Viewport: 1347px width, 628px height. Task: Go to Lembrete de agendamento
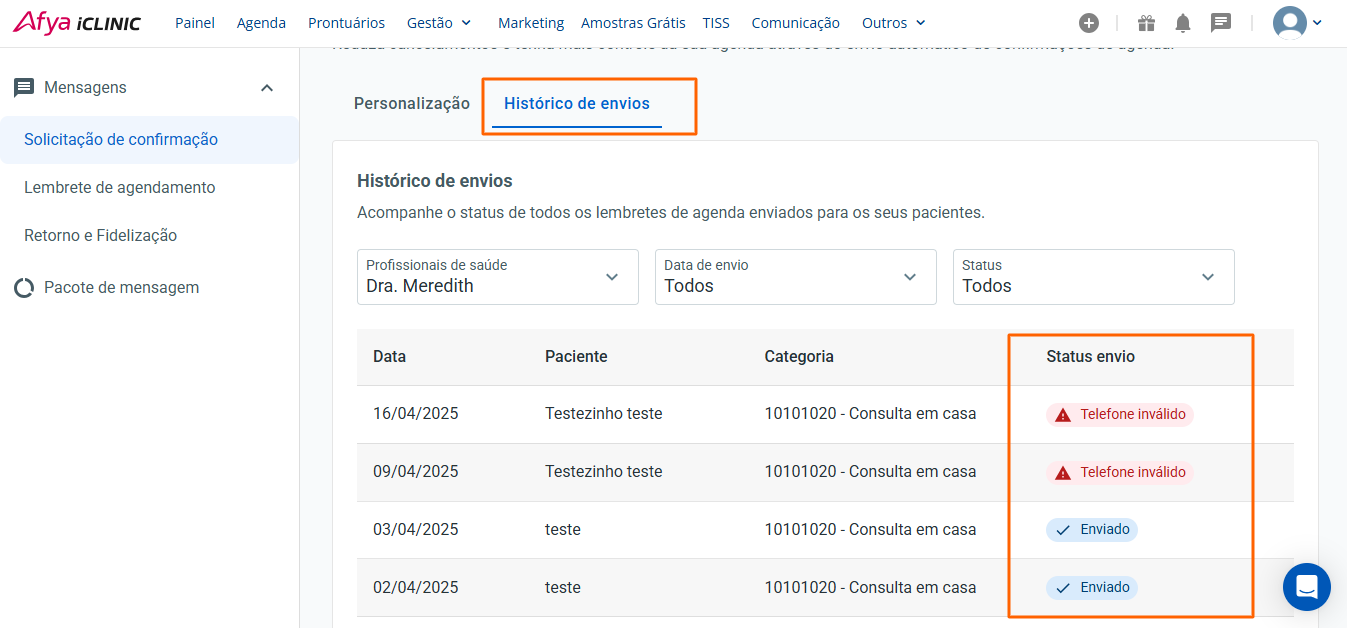120,188
